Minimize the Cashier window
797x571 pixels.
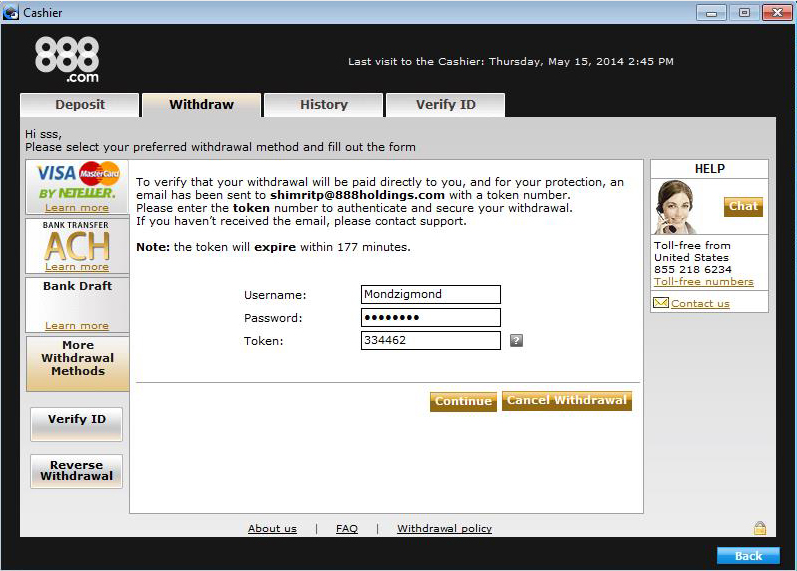point(711,13)
